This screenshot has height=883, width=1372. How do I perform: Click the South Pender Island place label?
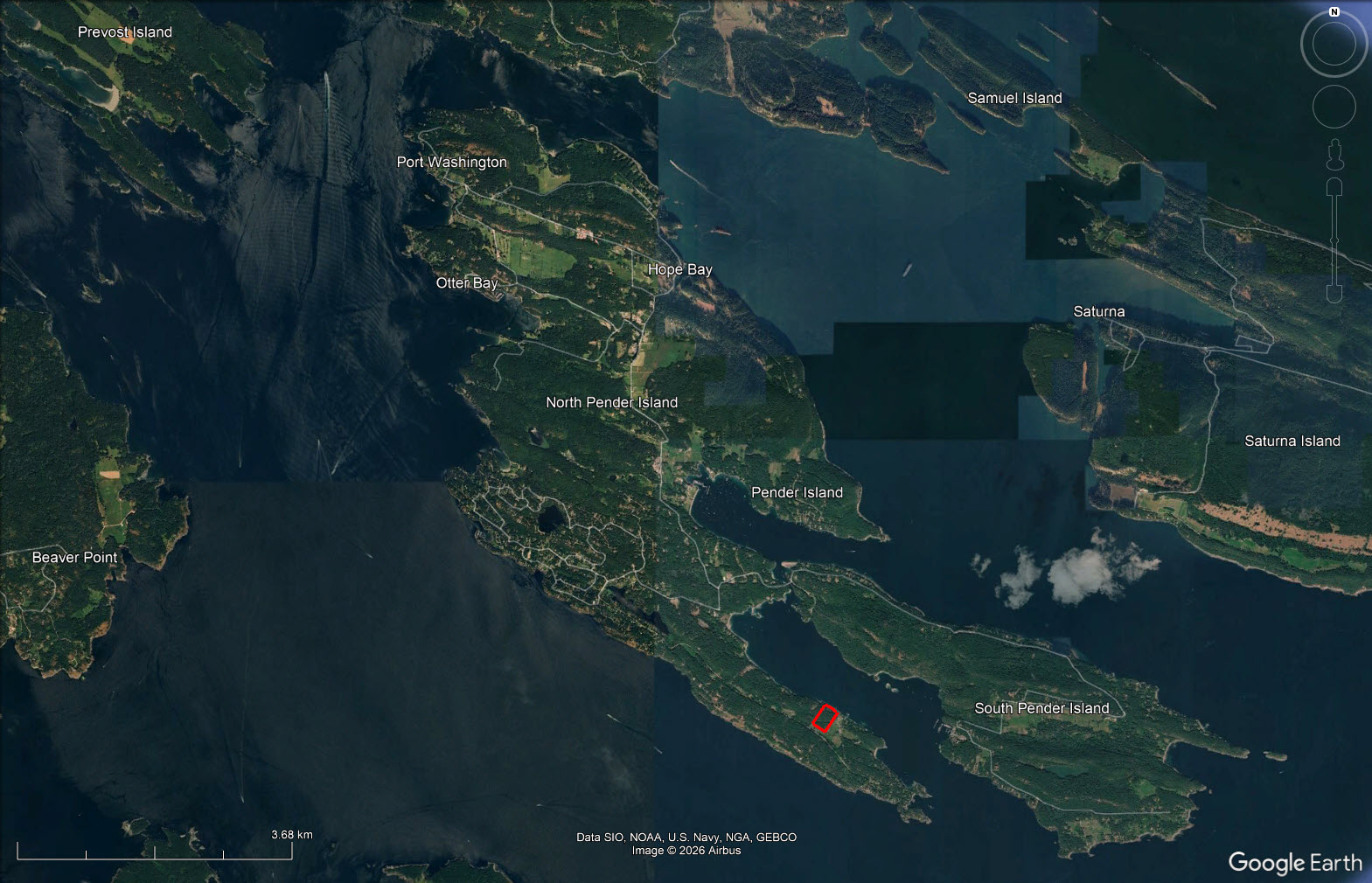coord(1041,708)
